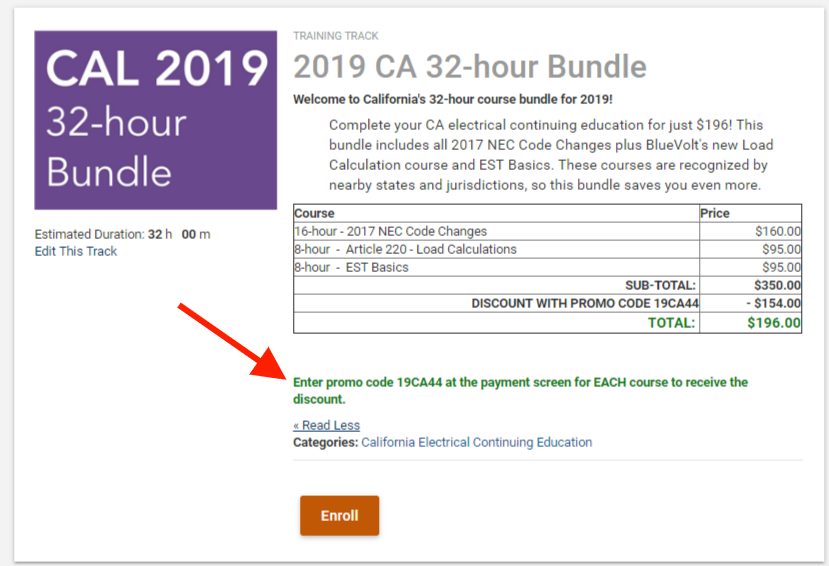Open the Edit This Track link
829x566 pixels.
coord(76,252)
